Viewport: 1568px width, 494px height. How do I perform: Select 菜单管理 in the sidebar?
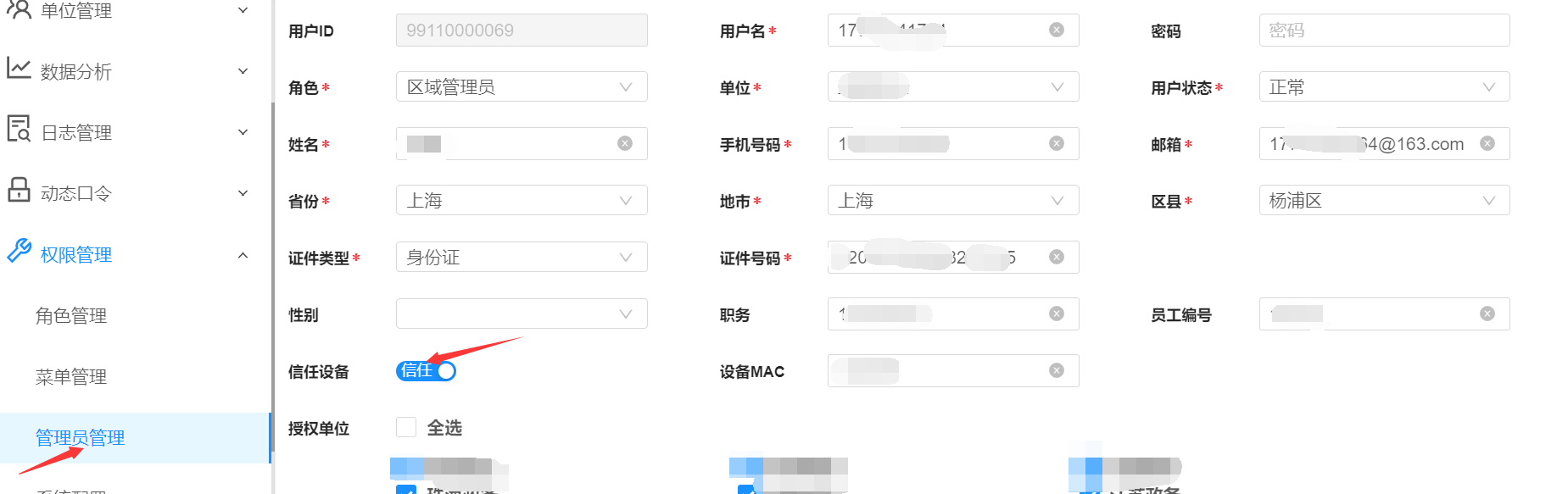(x=71, y=377)
